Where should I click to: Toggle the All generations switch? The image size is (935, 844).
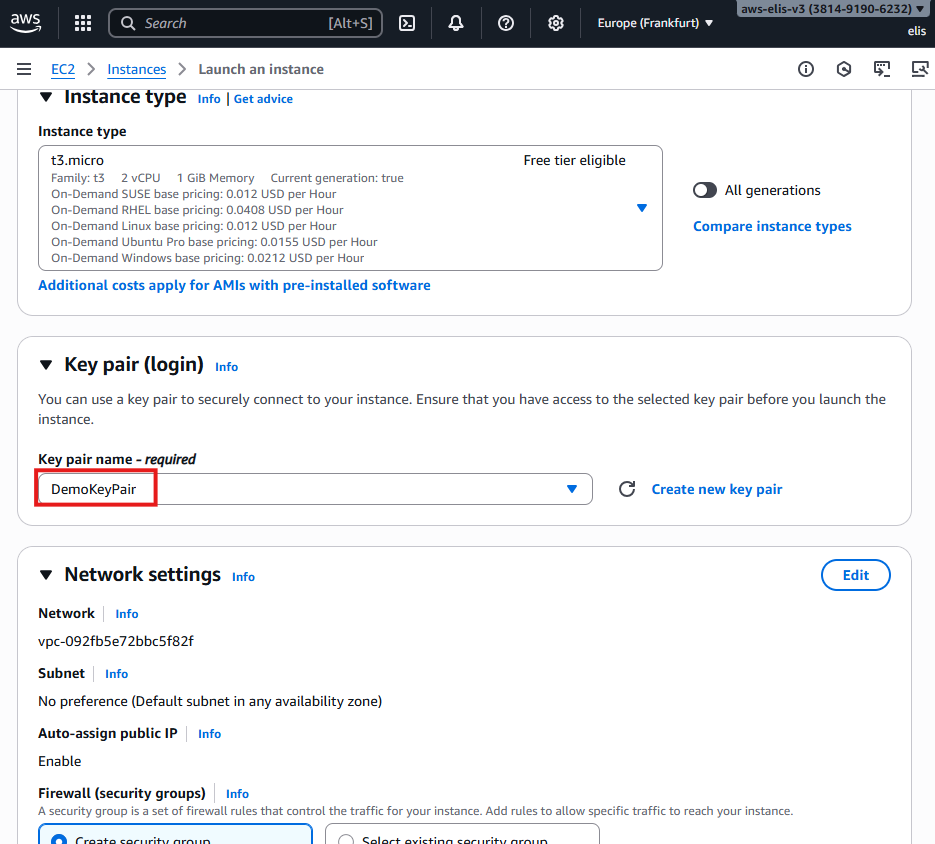(705, 190)
